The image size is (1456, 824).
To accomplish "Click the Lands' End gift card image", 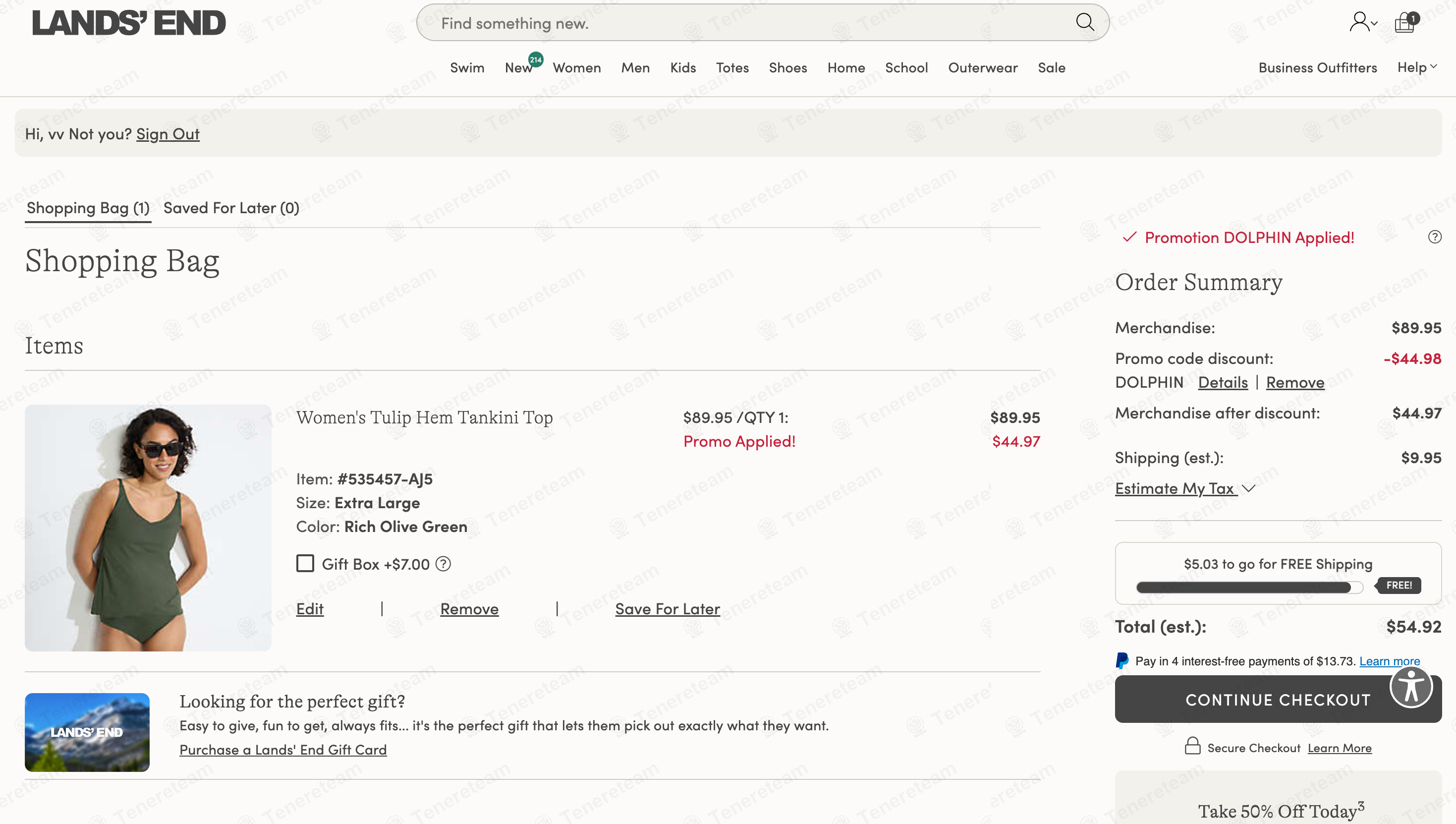I will click(x=87, y=732).
